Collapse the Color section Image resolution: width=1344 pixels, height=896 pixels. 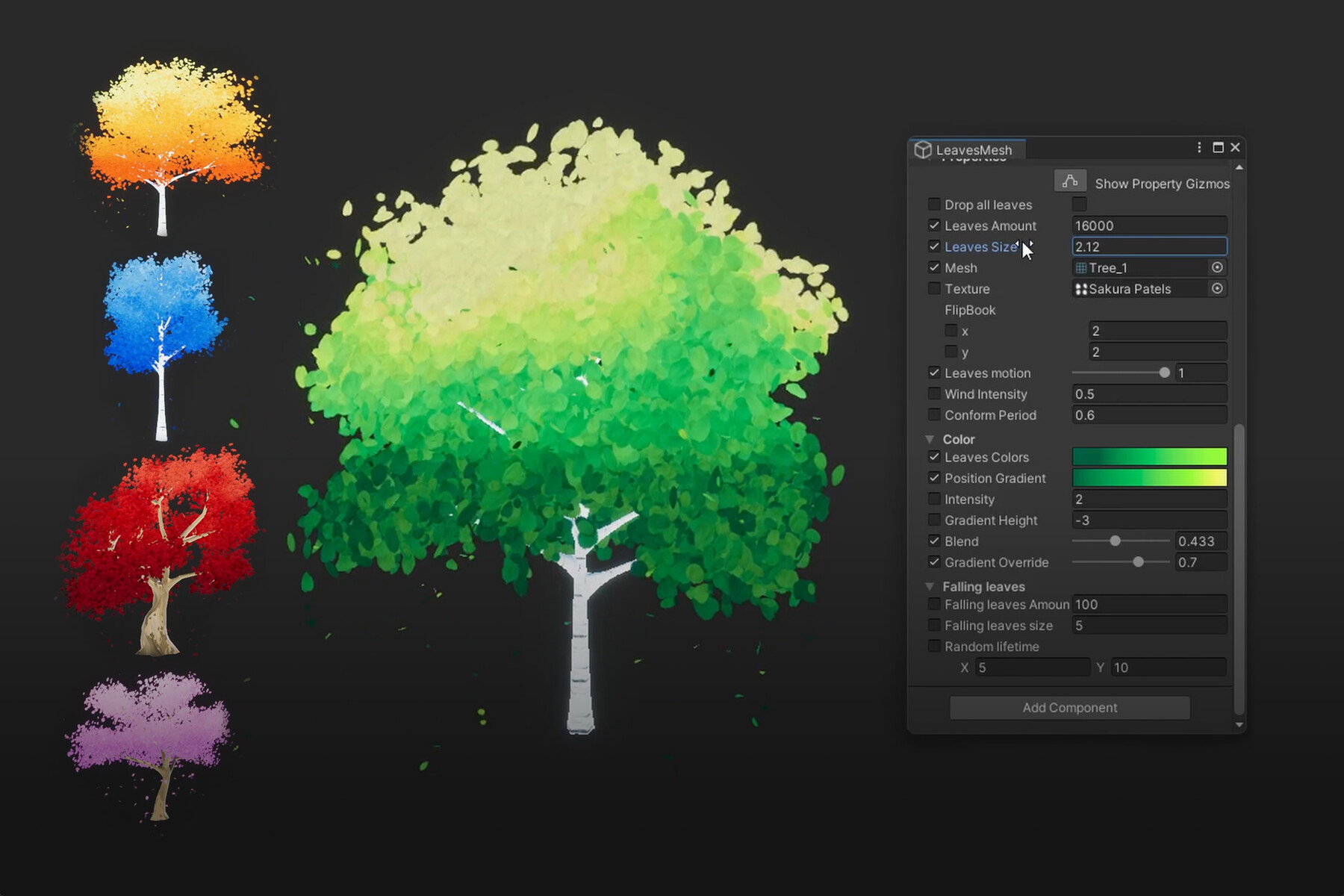(930, 439)
